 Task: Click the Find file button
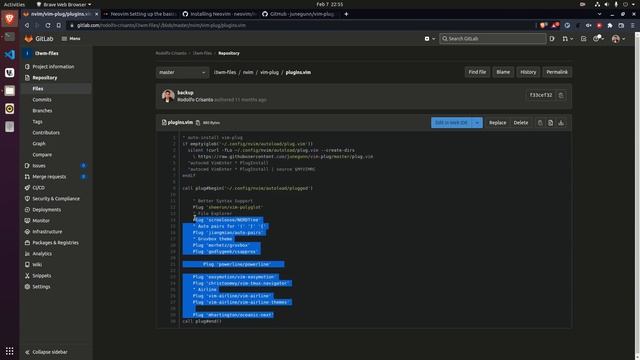[x=477, y=72]
